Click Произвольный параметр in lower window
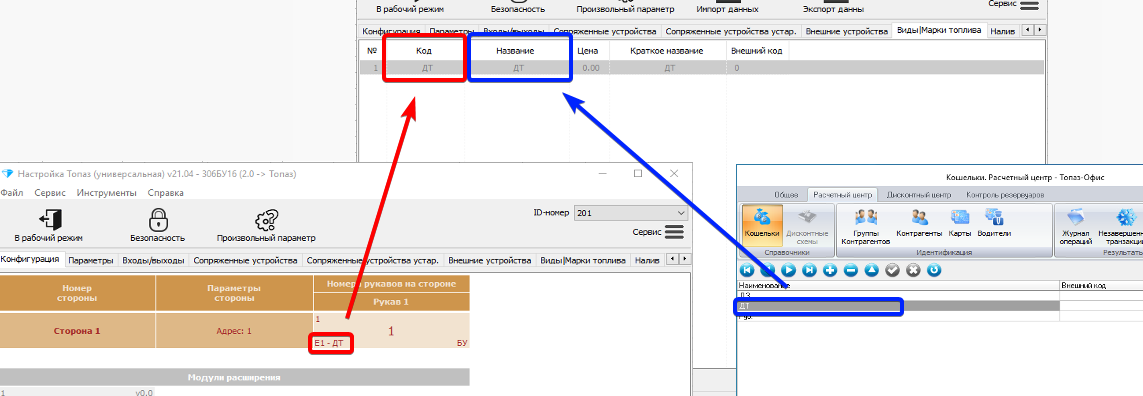The width and height of the screenshot is (1143, 396). point(266,225)
